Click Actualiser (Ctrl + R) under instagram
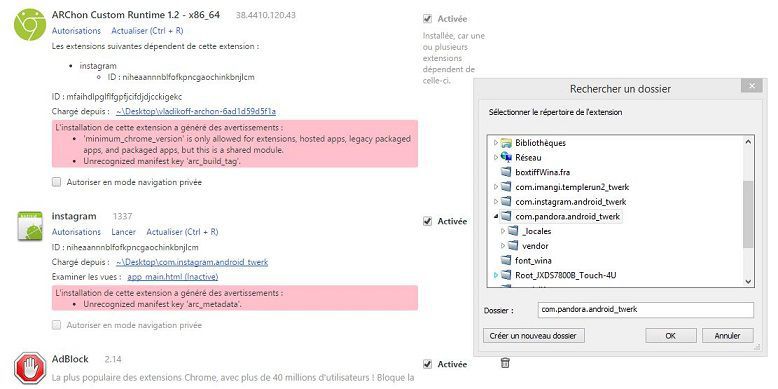This screenshot has height=389, width=778. click(182, 232)
